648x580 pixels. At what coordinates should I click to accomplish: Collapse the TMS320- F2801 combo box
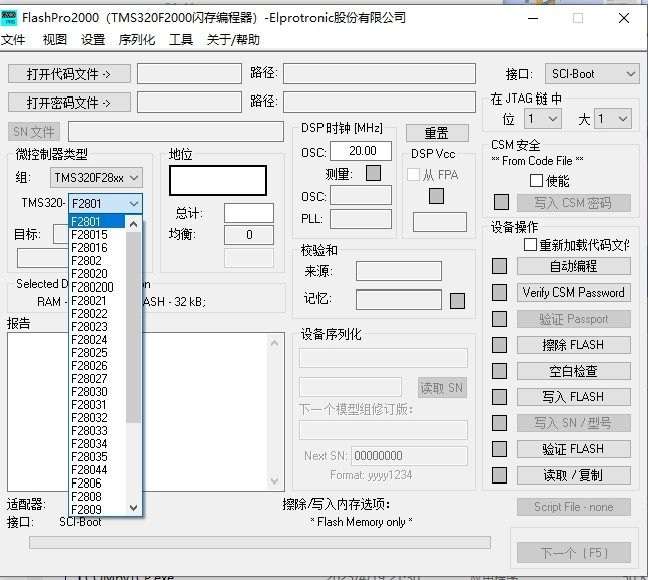coord(105,203)
